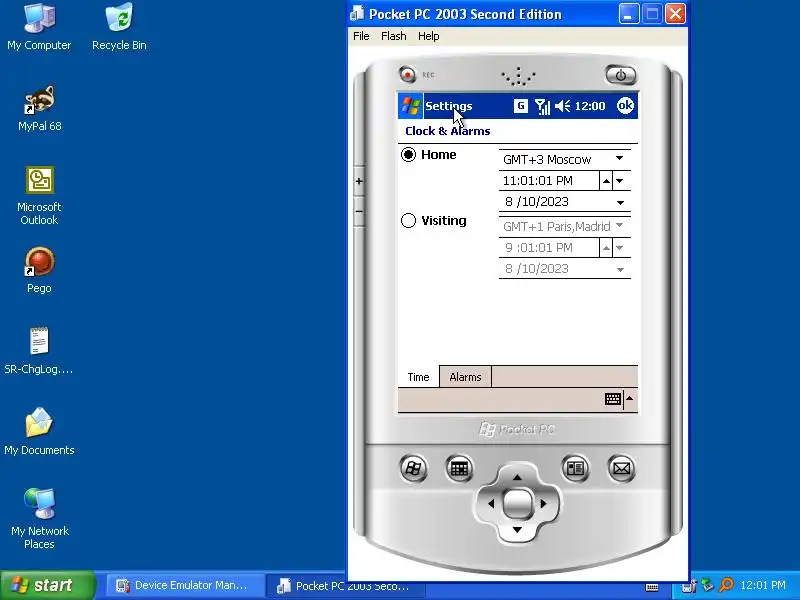
Task: Open the Pocket PC Start flag
Action: 411,106
